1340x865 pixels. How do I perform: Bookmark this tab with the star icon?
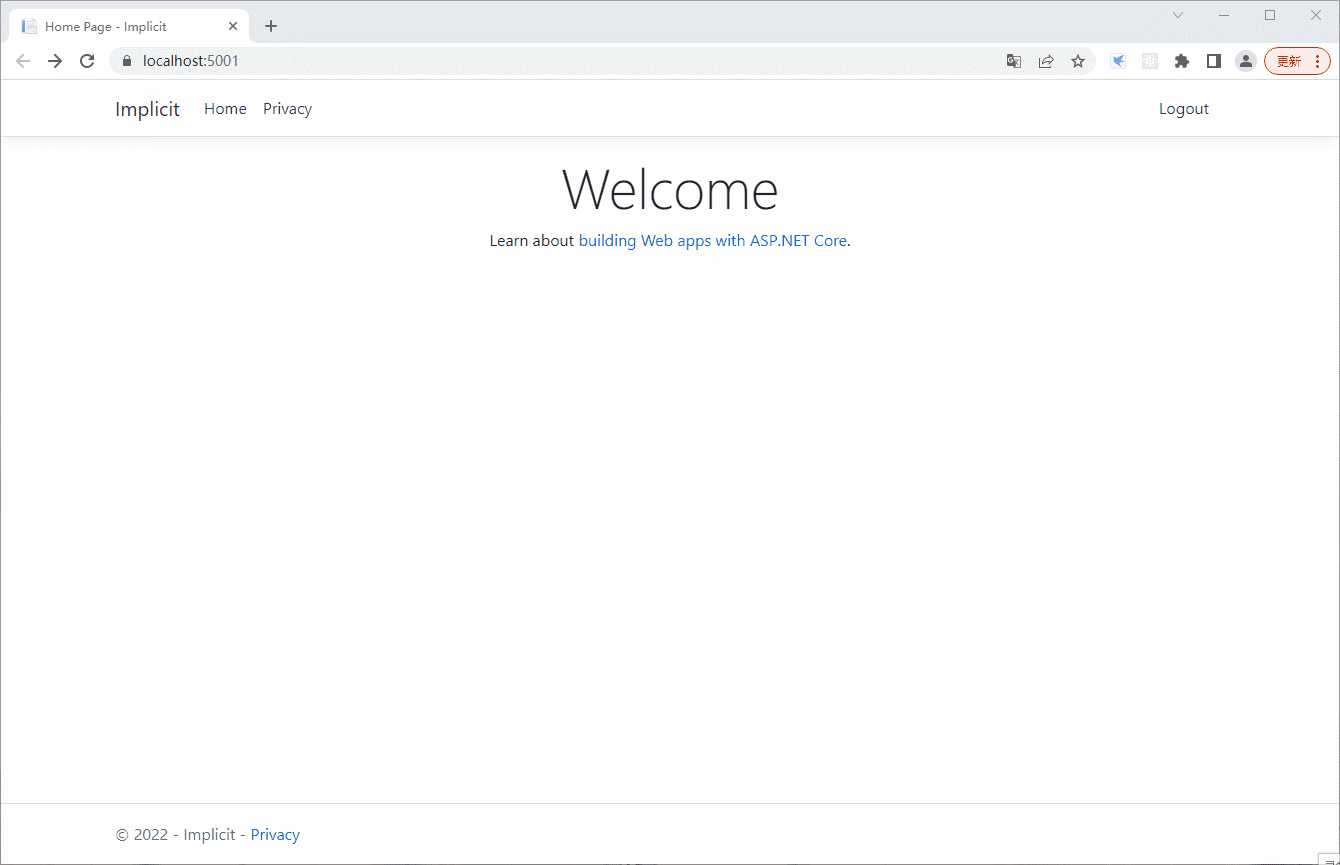[1078, 61]
